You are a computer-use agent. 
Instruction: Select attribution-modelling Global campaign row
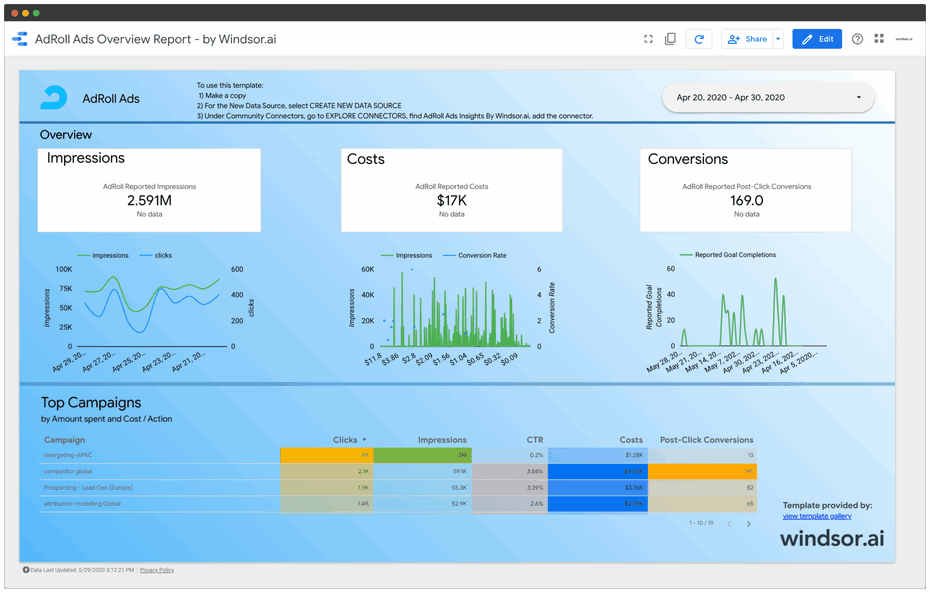click(x=397, y=503)
